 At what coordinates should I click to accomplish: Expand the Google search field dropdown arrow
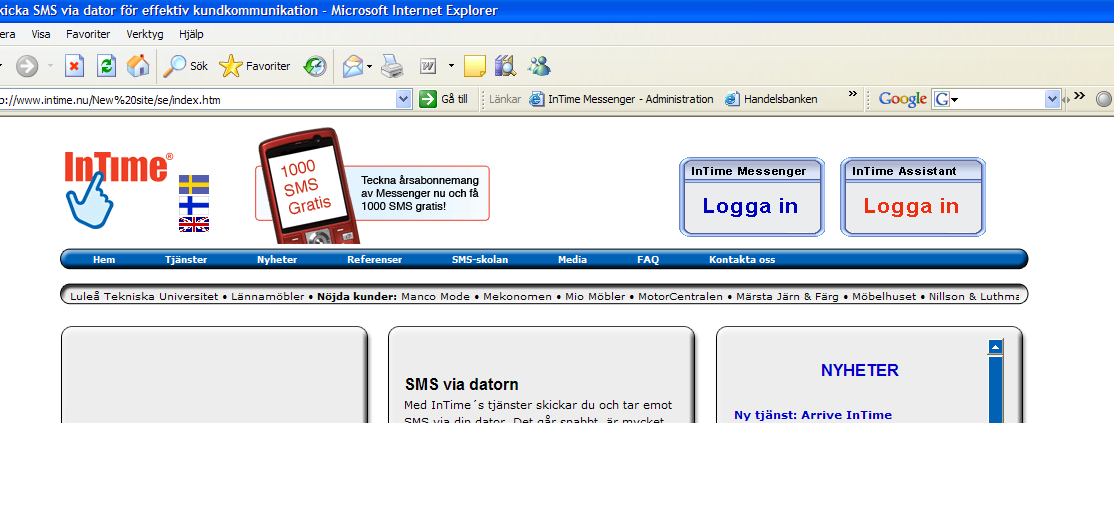(1053, 99)
